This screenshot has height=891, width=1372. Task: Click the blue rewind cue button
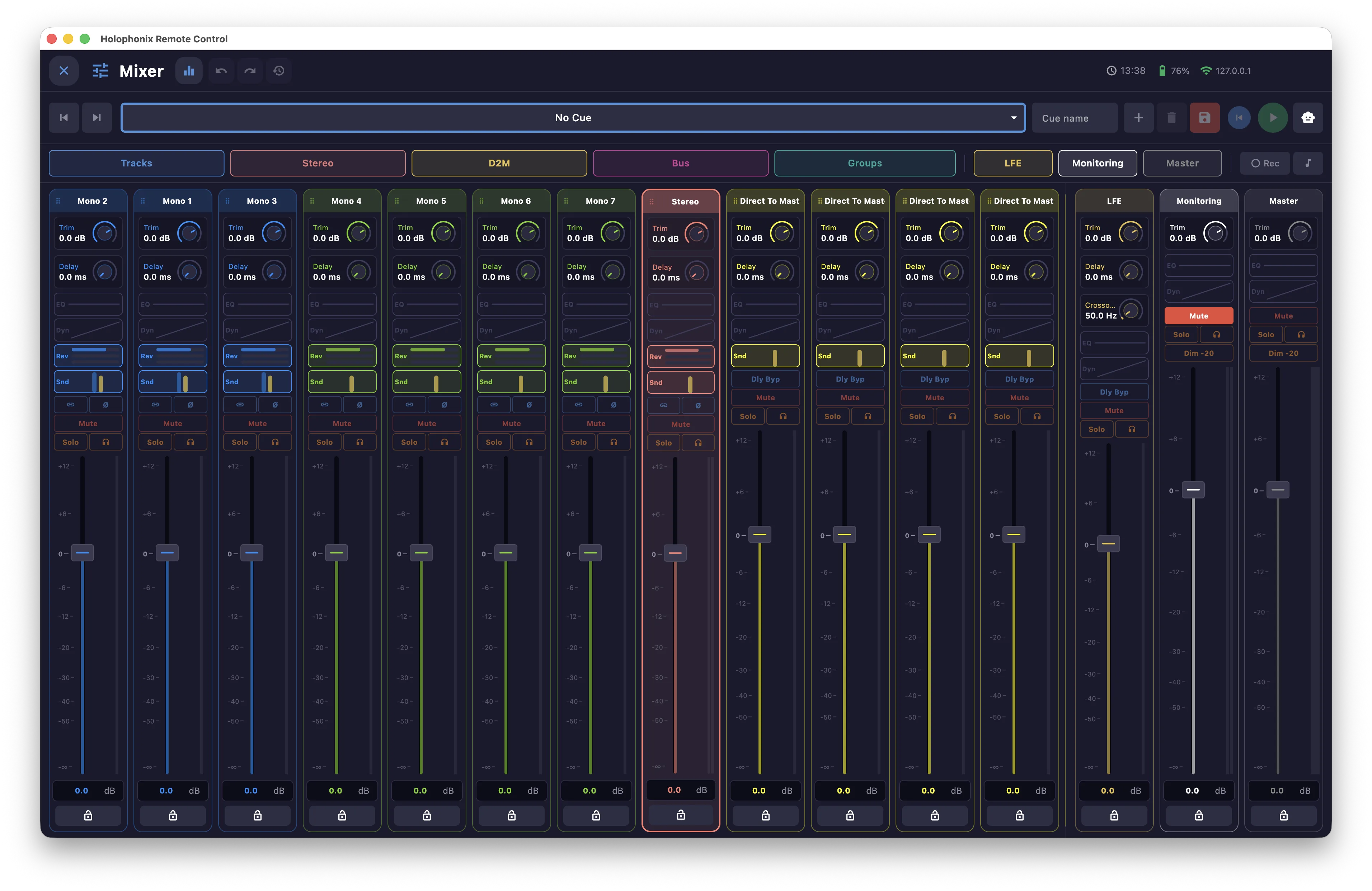tap(1239, 118)
